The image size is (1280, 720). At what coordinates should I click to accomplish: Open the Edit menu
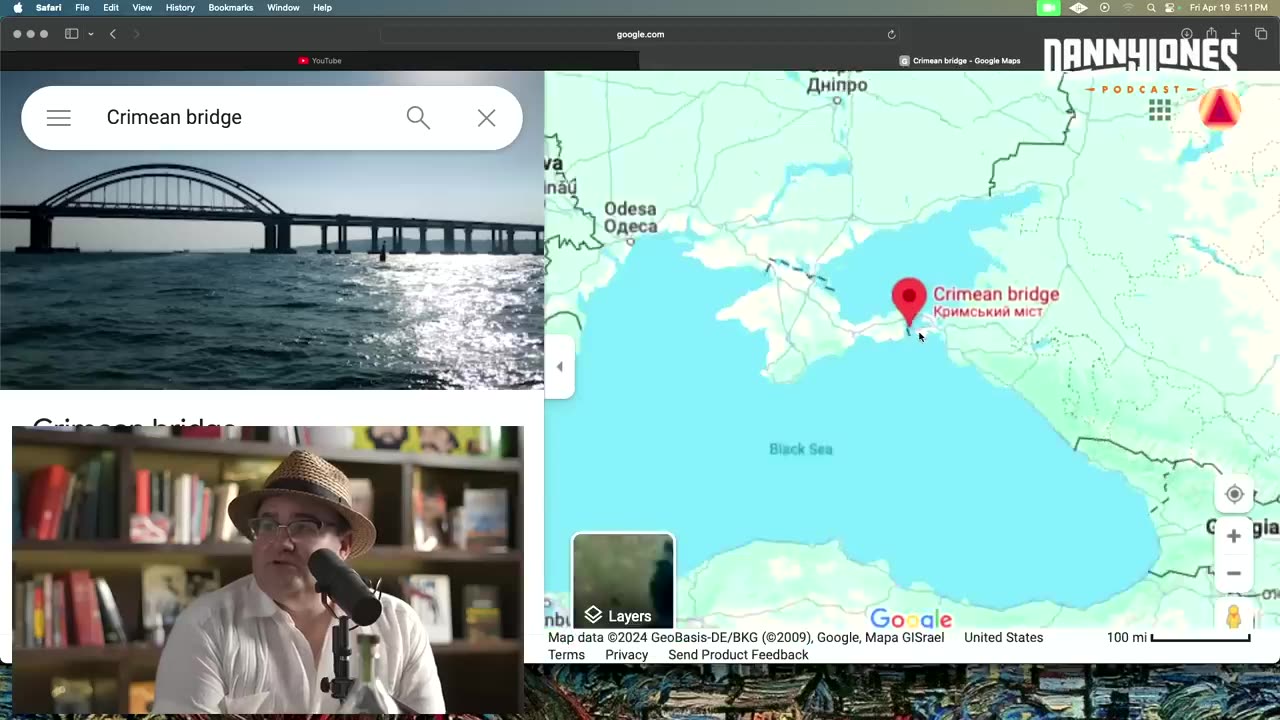tap(111, 7)
